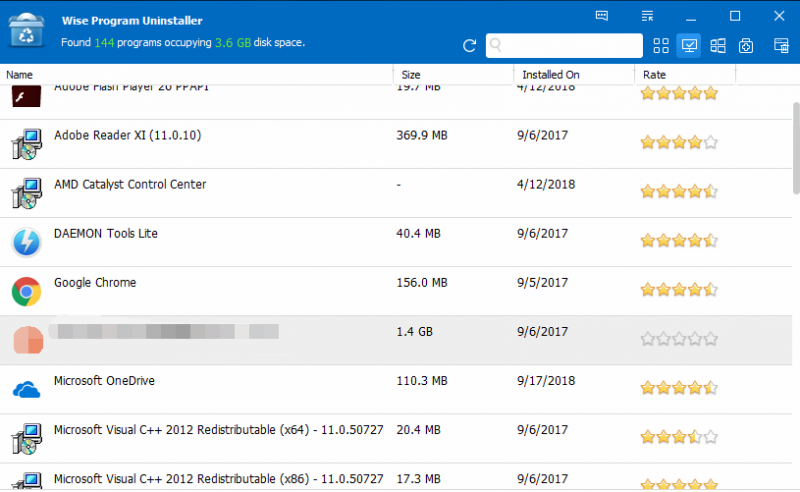This screenshot has height=492, width=800.
Task: Click the Microsoft OneDrive cloud icon
Action: click(27, 390)
